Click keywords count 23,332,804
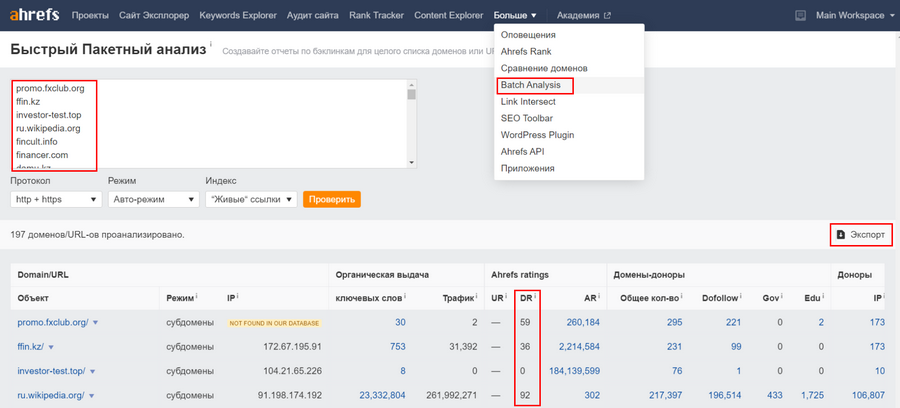The image size is (900, 408). coord(382,396)
